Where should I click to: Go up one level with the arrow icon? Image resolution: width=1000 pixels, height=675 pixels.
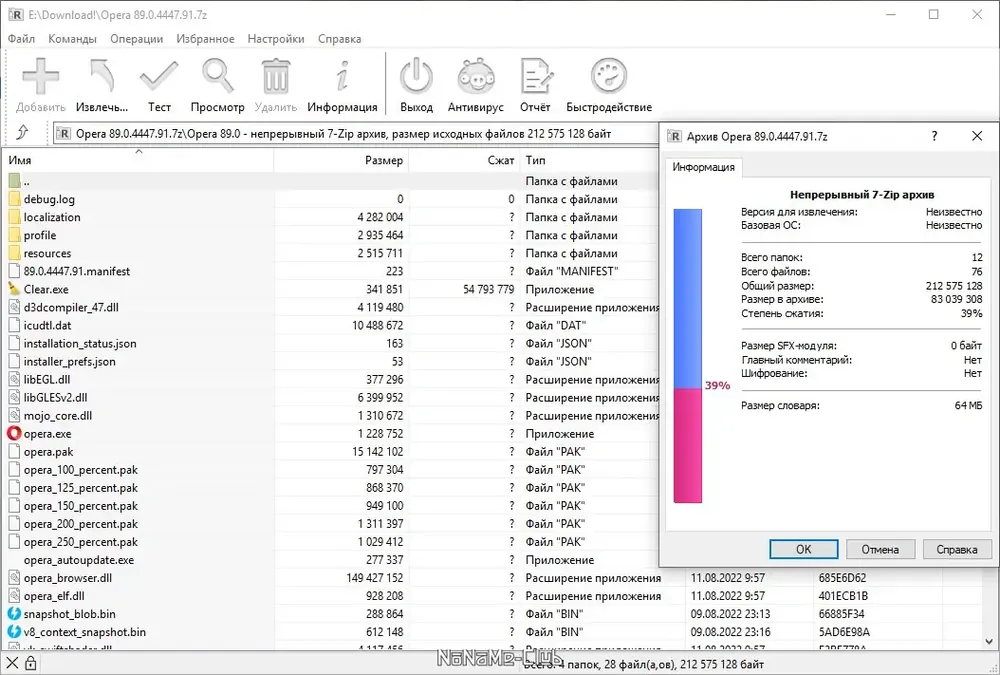click(x=23, y=133)
